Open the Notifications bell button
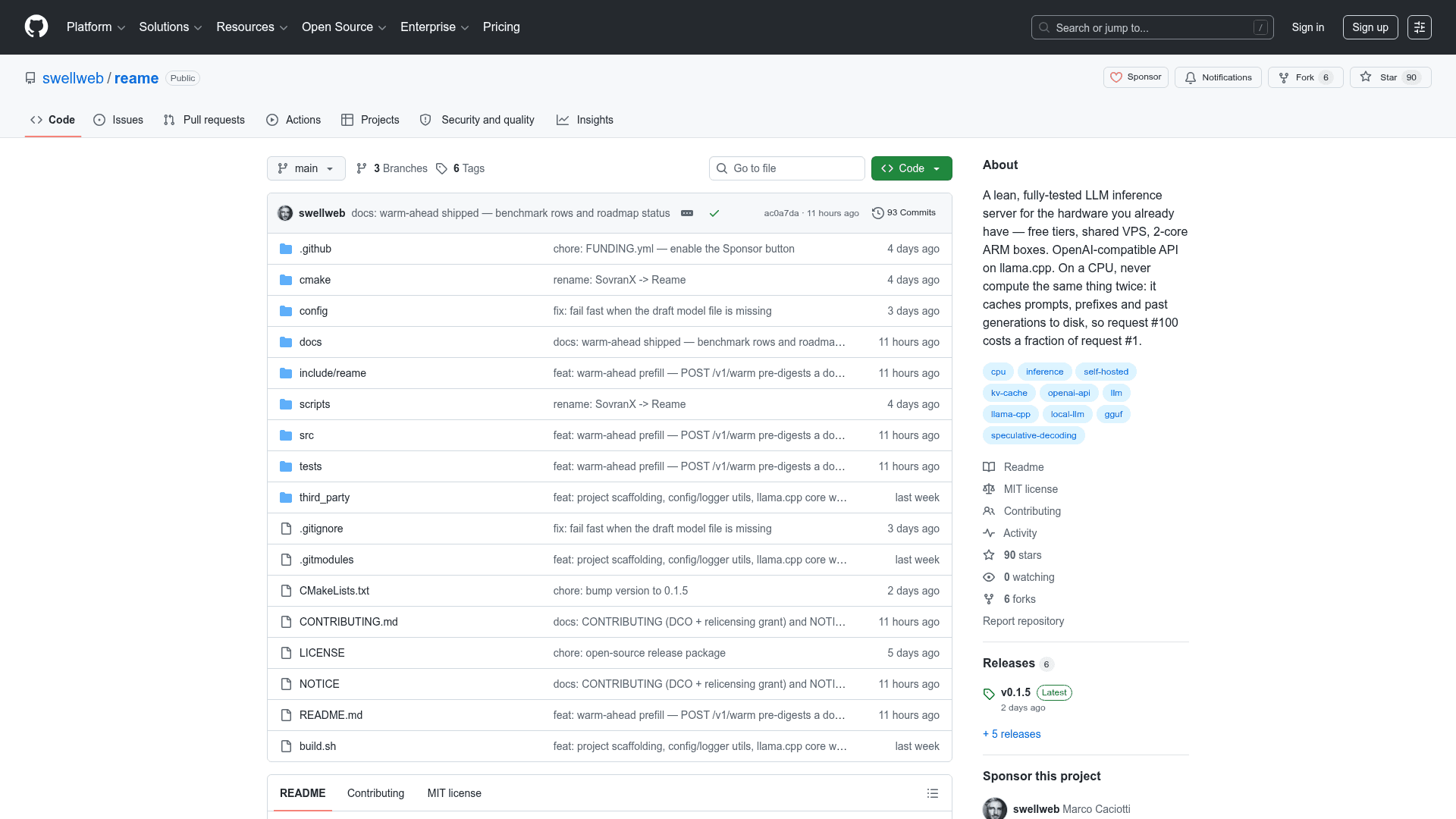 pos(1218,77)
